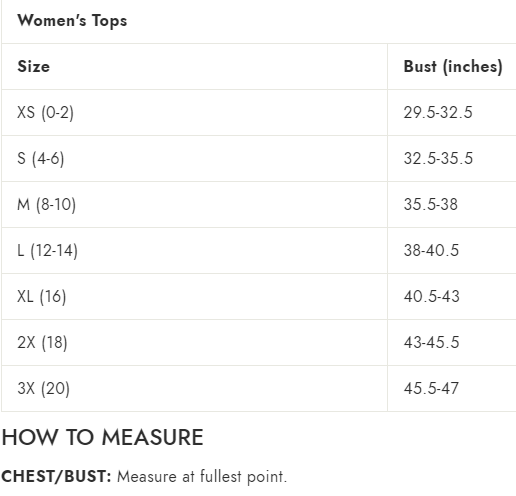516x496 pixels.
Task: Click the 3X (20) size cell
Action: point(43,388)
